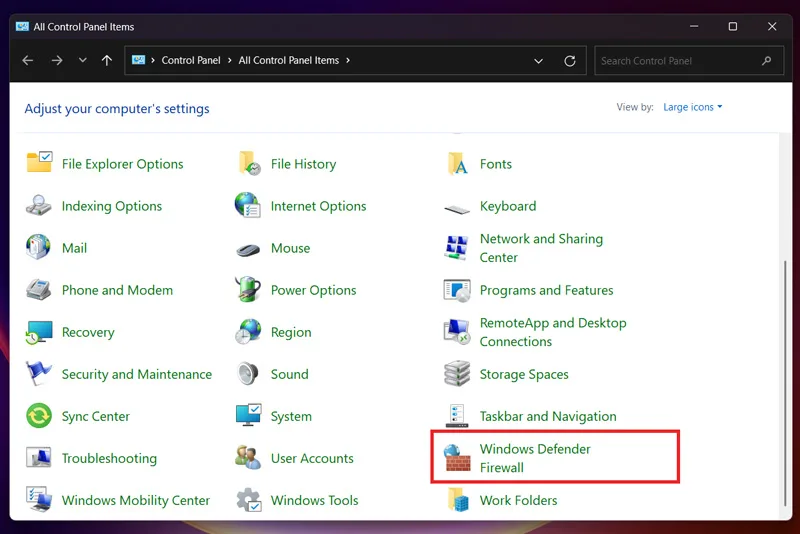Open the Storage Spaces icon
The image size is (800, 534).
tap(457, 374)
